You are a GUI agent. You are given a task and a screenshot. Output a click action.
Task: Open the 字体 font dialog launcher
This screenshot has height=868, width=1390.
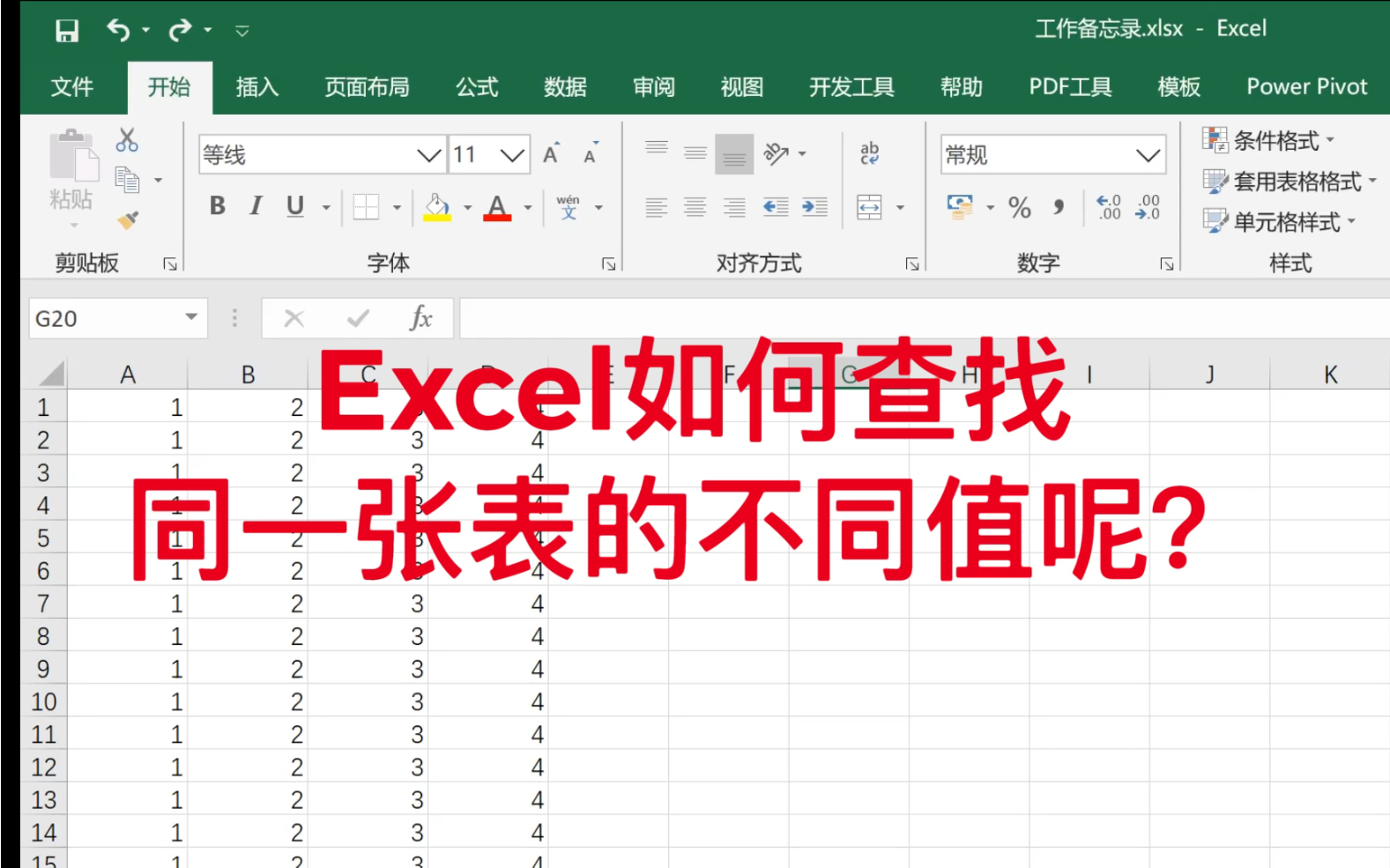pos(608,263)
